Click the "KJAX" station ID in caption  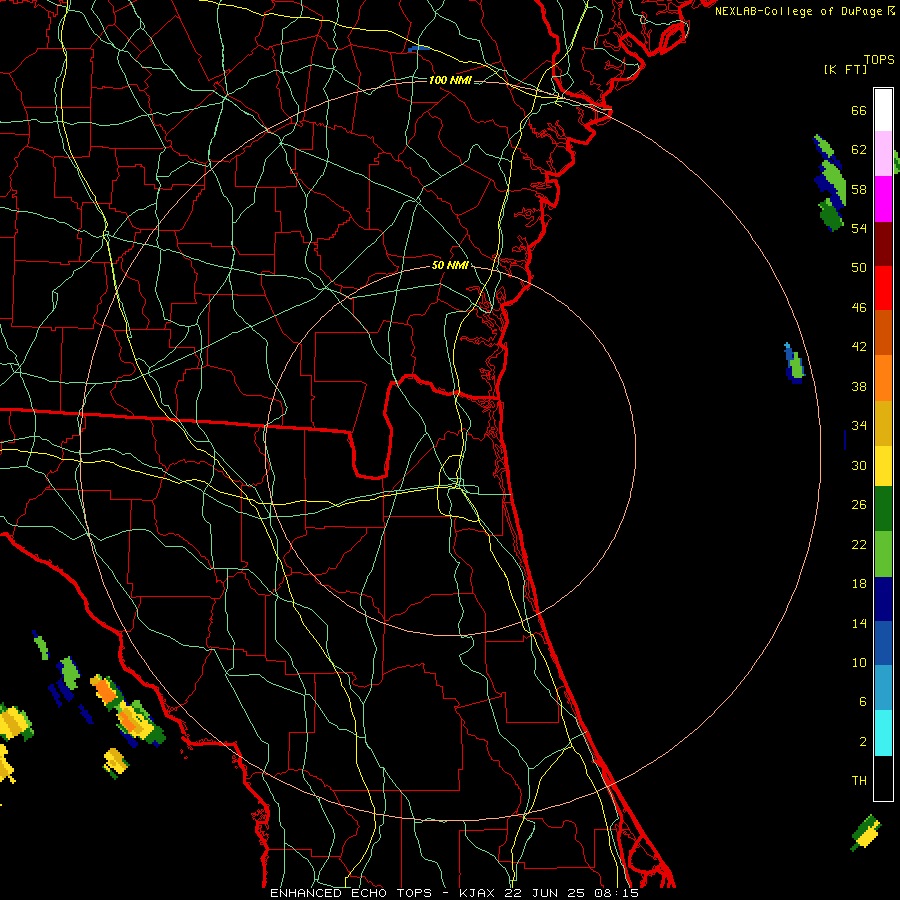pos(478,893)
